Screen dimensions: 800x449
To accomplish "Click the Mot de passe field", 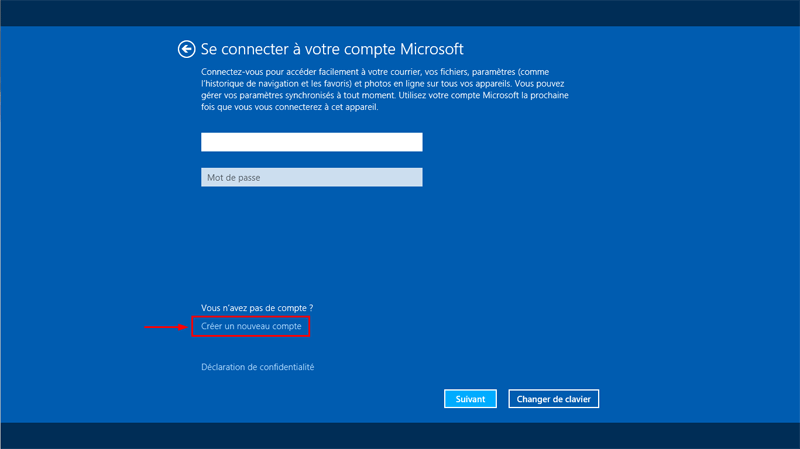I will click(x=311, y=178).
